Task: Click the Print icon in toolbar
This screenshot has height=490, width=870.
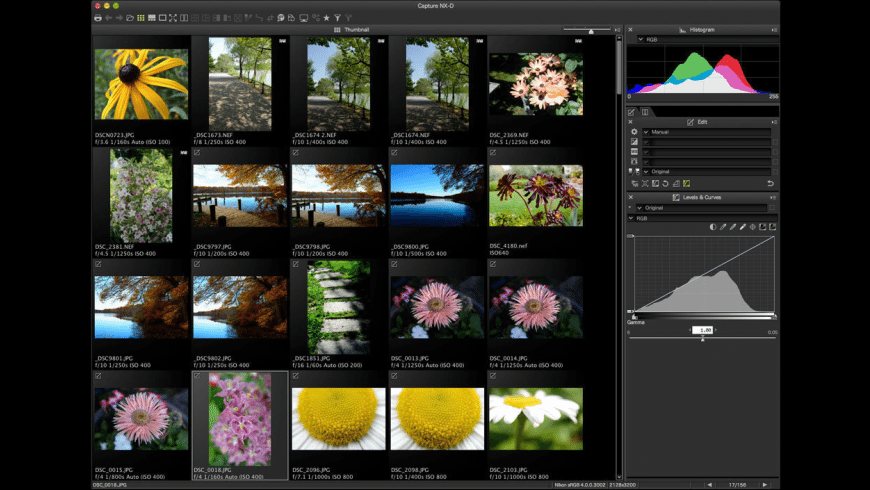Action: (x=98, y=18)
